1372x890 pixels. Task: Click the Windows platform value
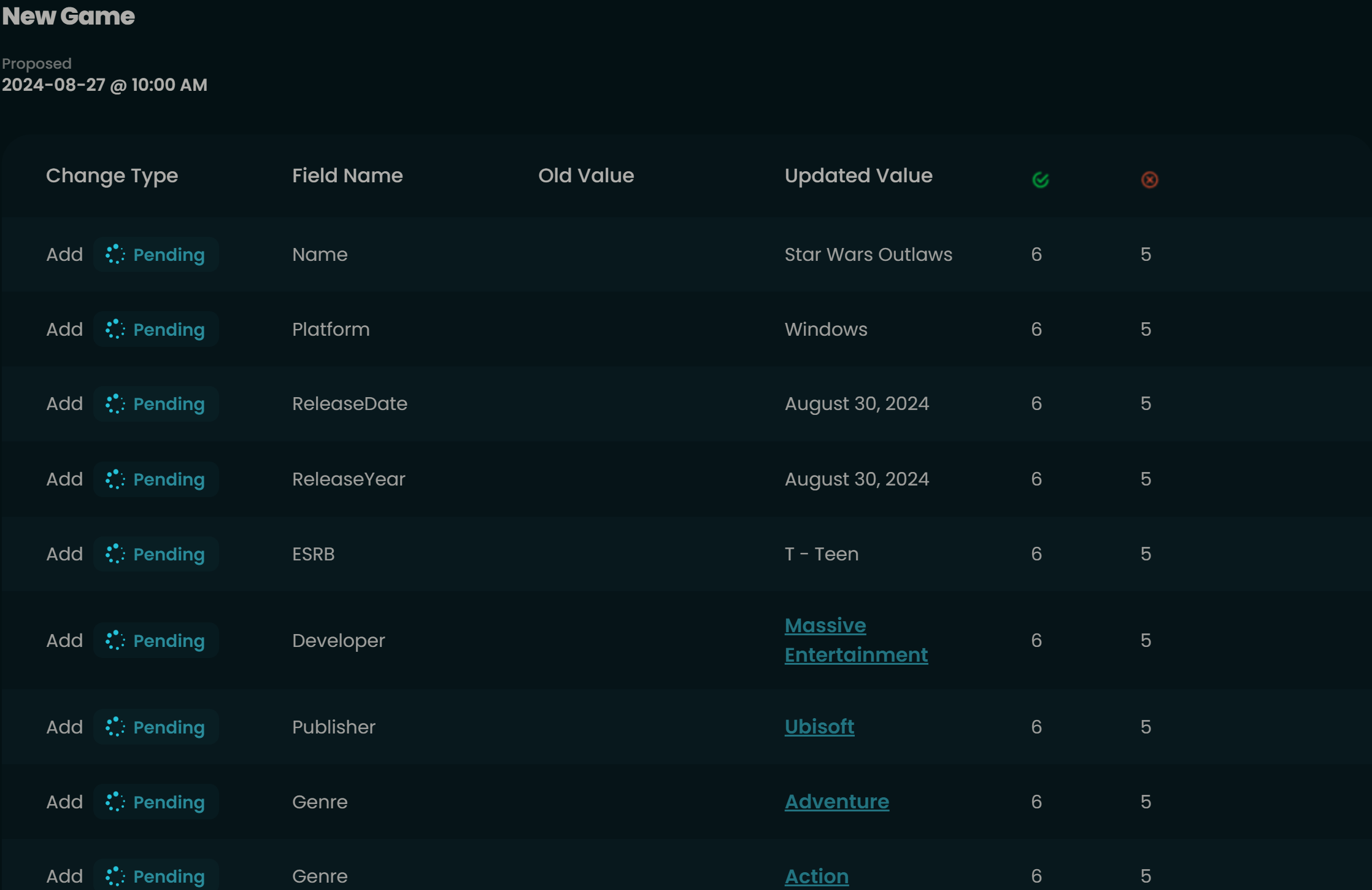pos(826,329)
